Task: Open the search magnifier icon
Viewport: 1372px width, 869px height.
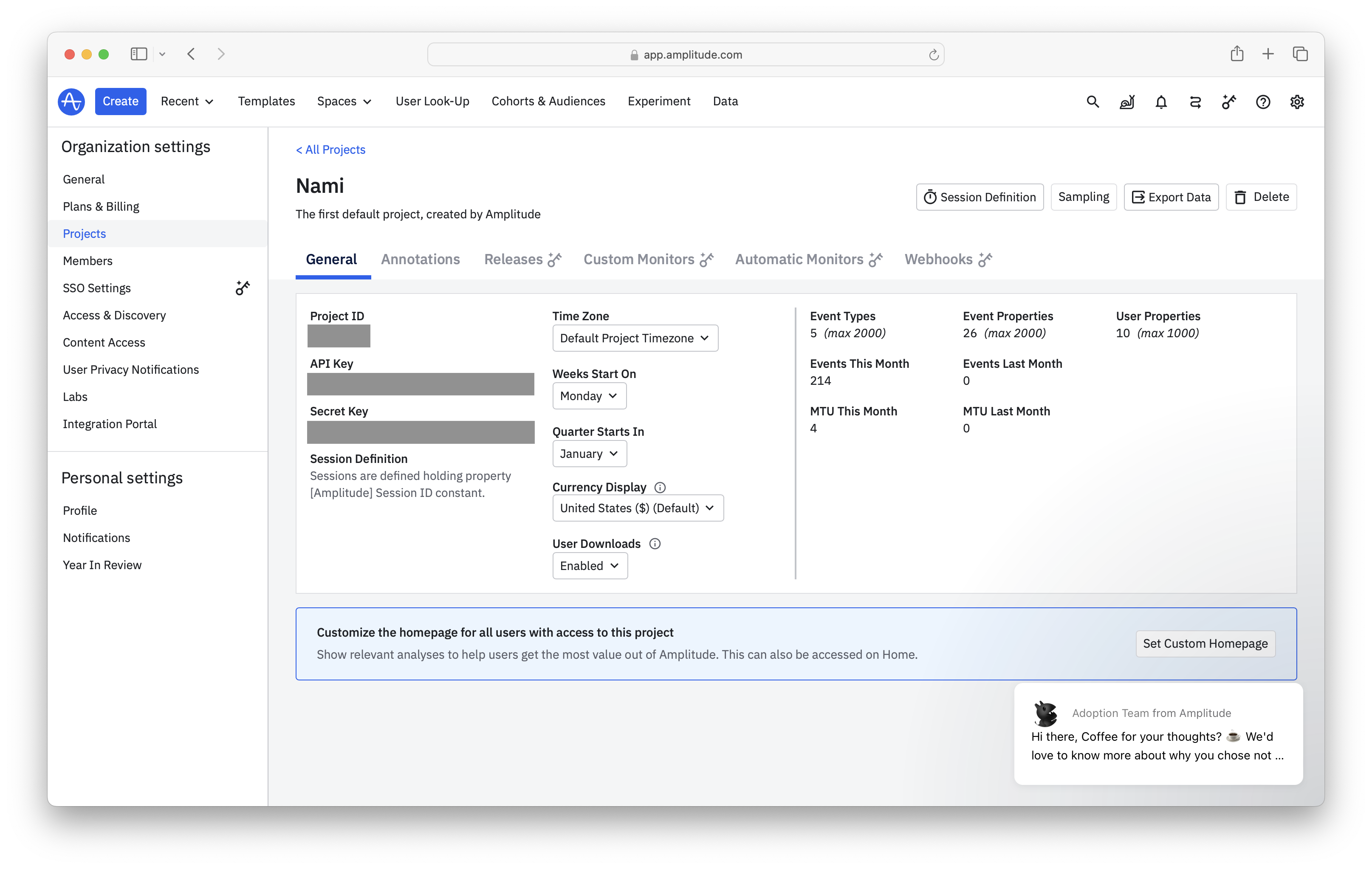Action: pyautogui.click(x=1092, y=102)
